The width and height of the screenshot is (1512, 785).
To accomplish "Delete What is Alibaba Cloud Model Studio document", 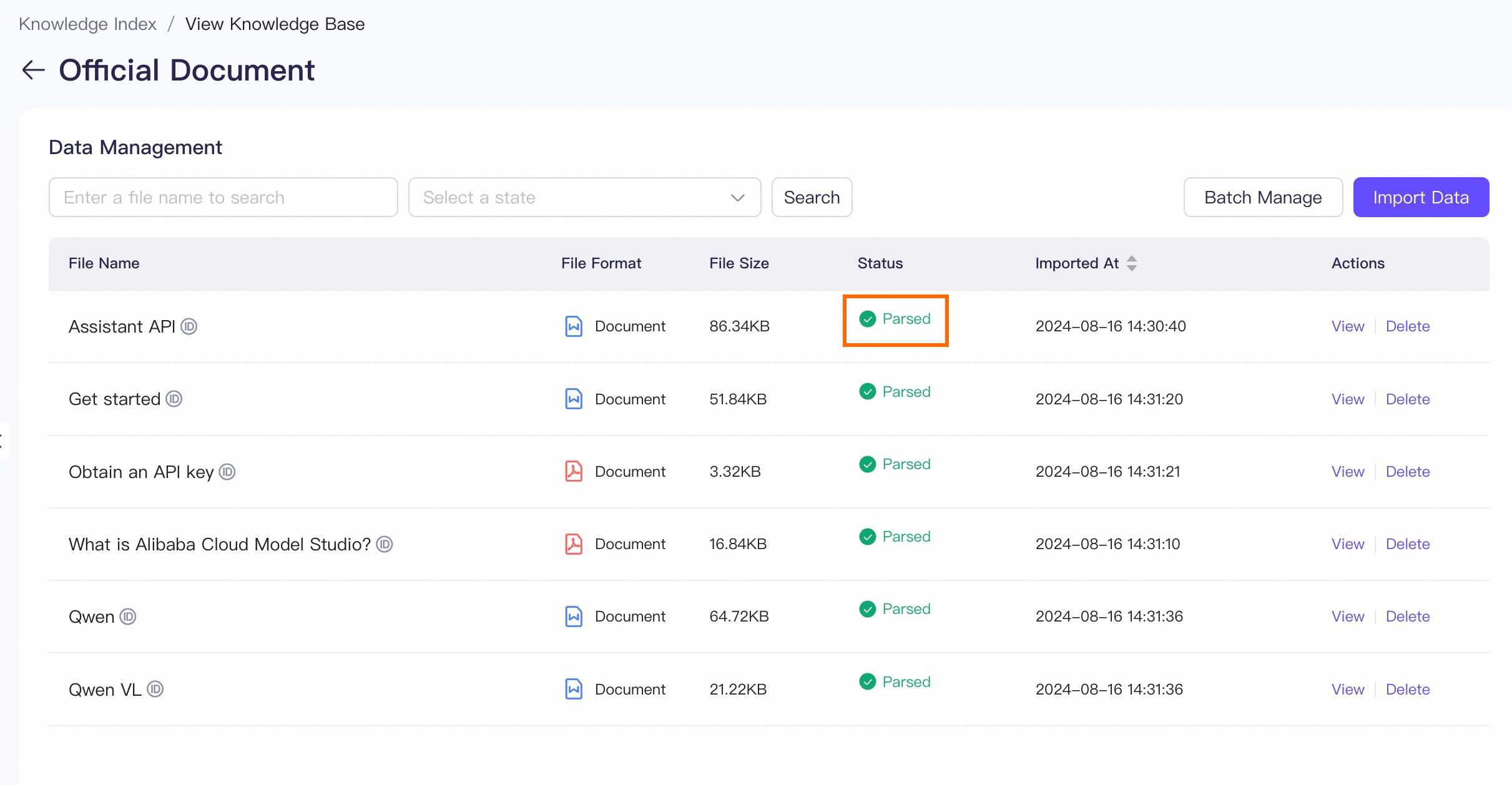I will 1408,544.
